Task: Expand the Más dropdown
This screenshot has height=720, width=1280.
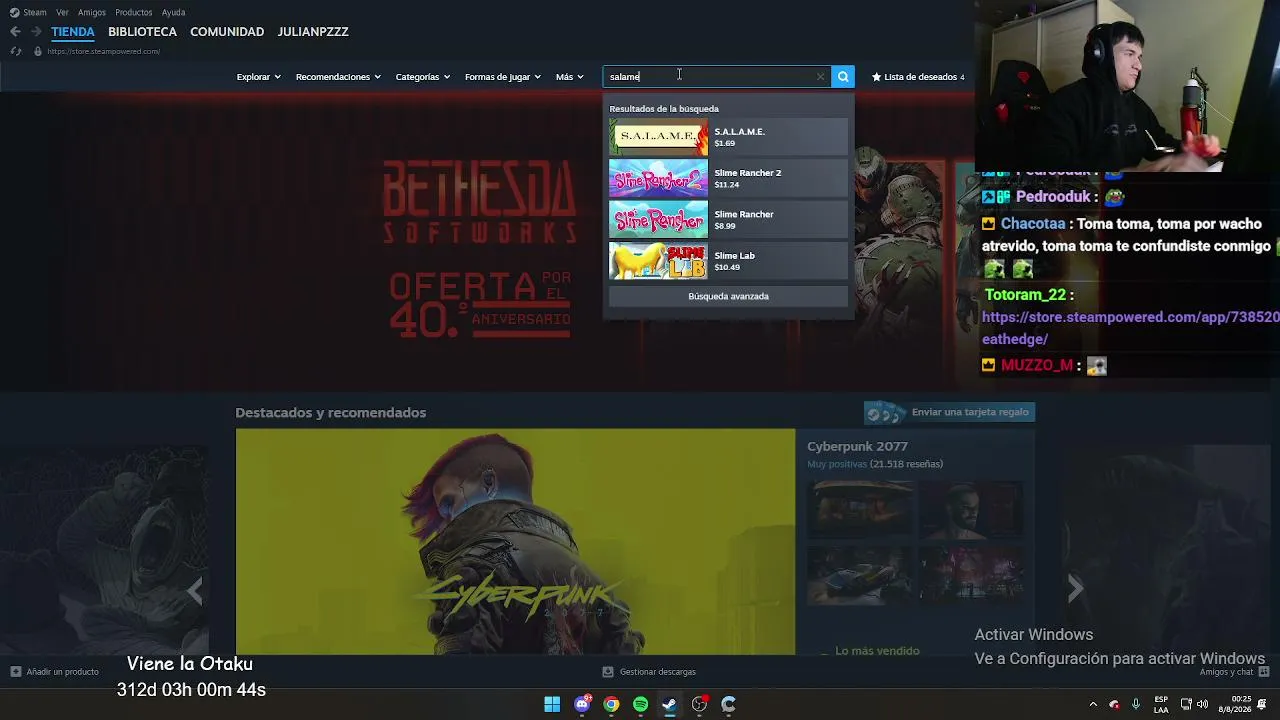Action: (569, 77)
